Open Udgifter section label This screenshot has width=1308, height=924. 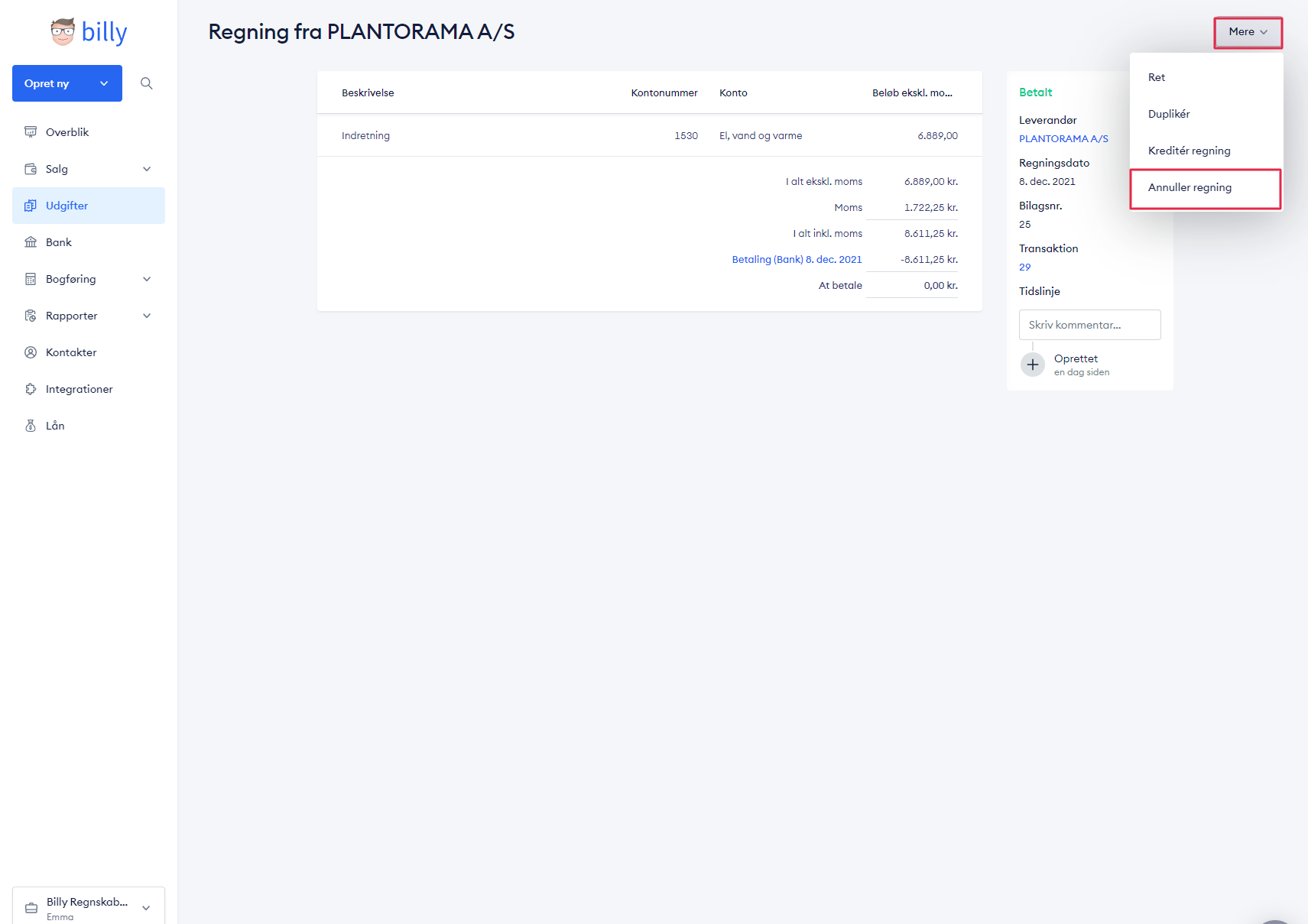[67, 206]
